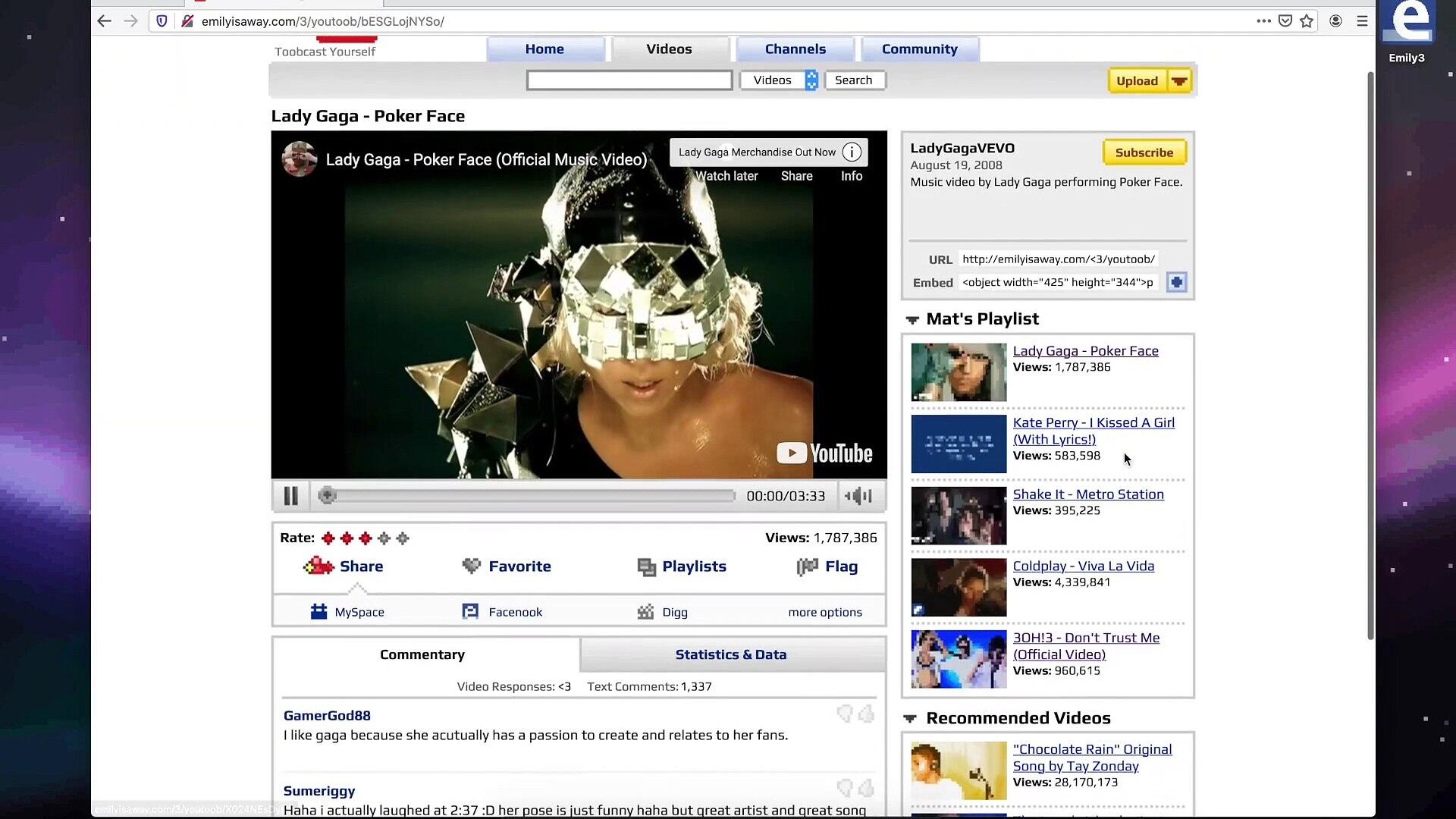Mute audio using the speaker icon
This screenshot has height=819, width=1456.
coord(858,496)
